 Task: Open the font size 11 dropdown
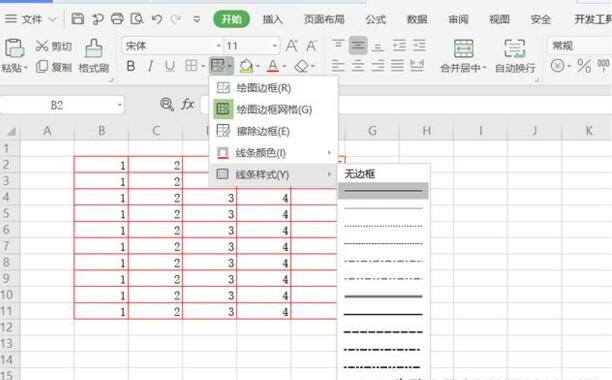(275, 46)
